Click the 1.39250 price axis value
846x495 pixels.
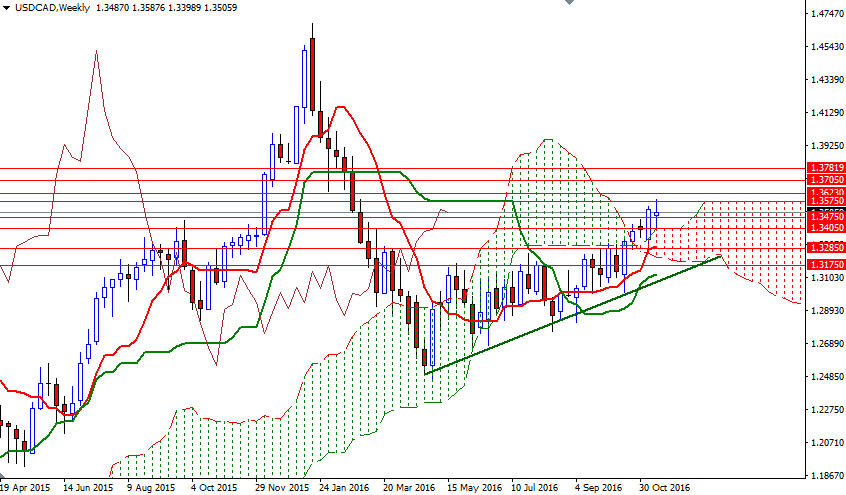point(827,146)
